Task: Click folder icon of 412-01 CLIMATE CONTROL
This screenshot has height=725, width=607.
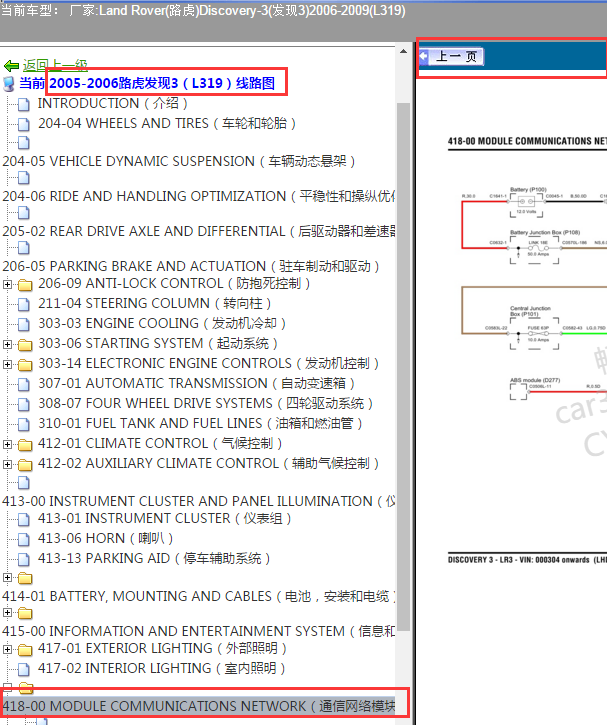Action: pos(25,444)
